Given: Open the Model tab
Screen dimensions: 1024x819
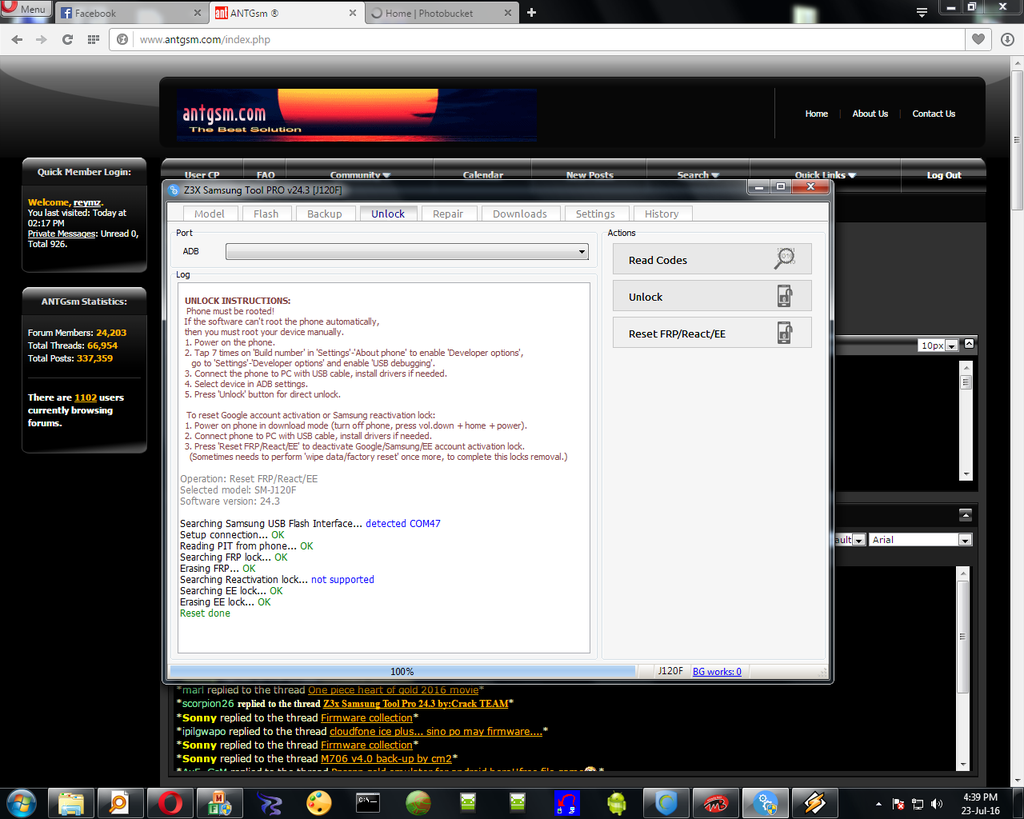Looking at the screenshot, I should pyautogui.click(x=209, y=214).
